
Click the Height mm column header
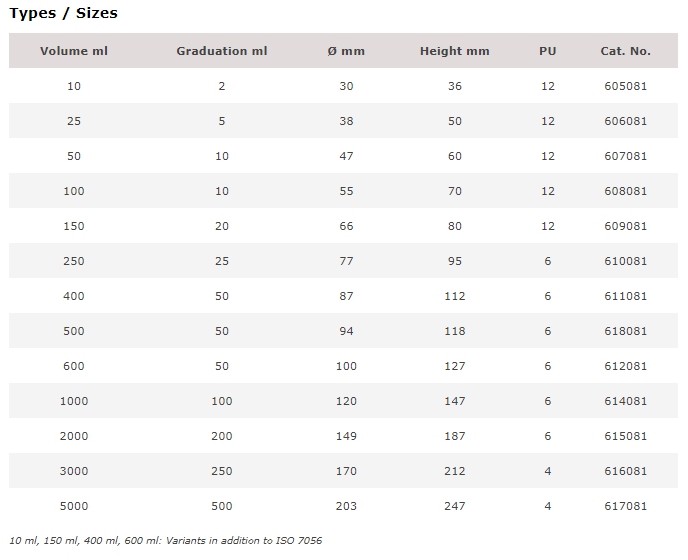click(455, 51)
